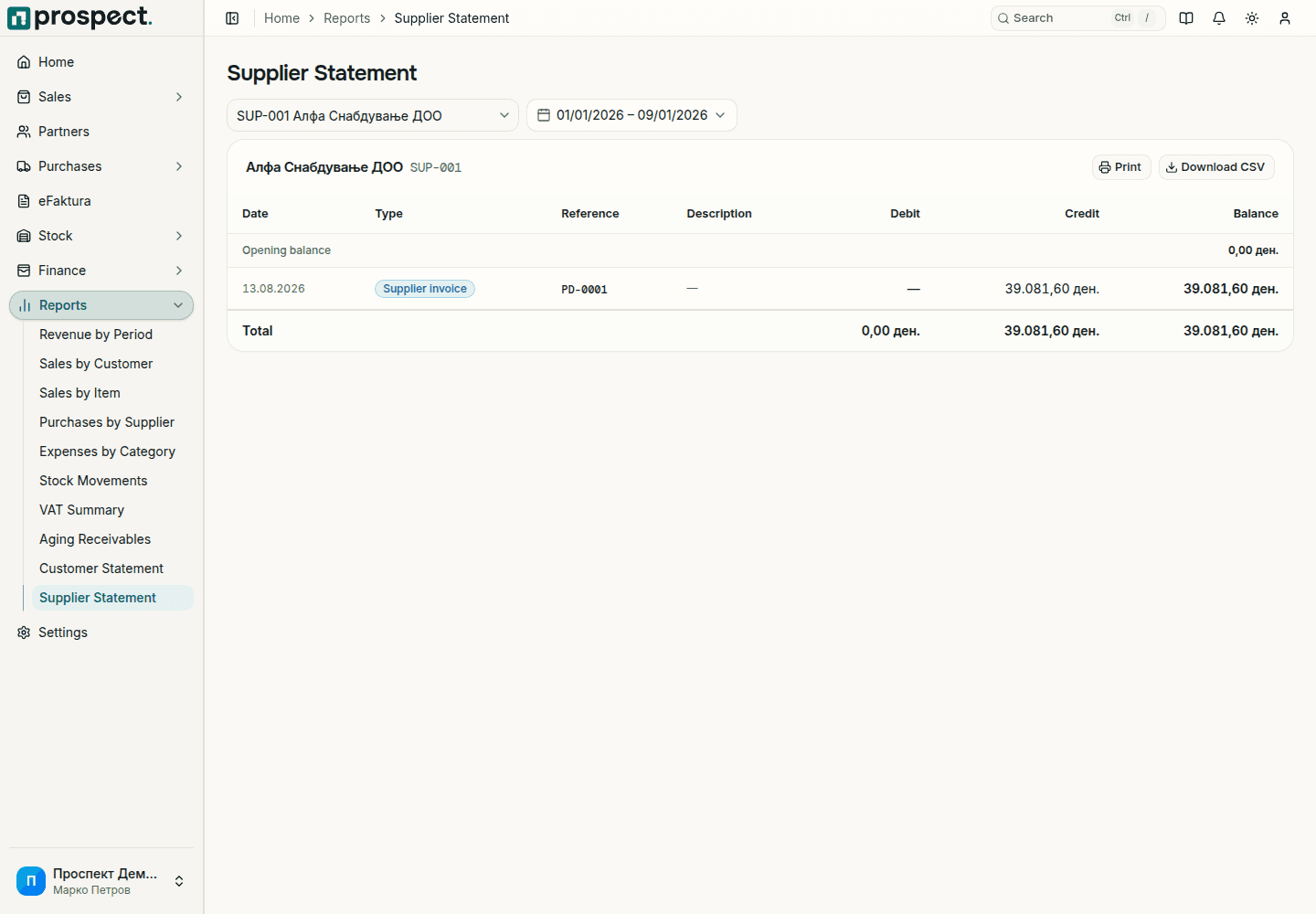Click the calendar icon in date range
The width and height of the screenshot is (1316, 914).
(544, 115)
